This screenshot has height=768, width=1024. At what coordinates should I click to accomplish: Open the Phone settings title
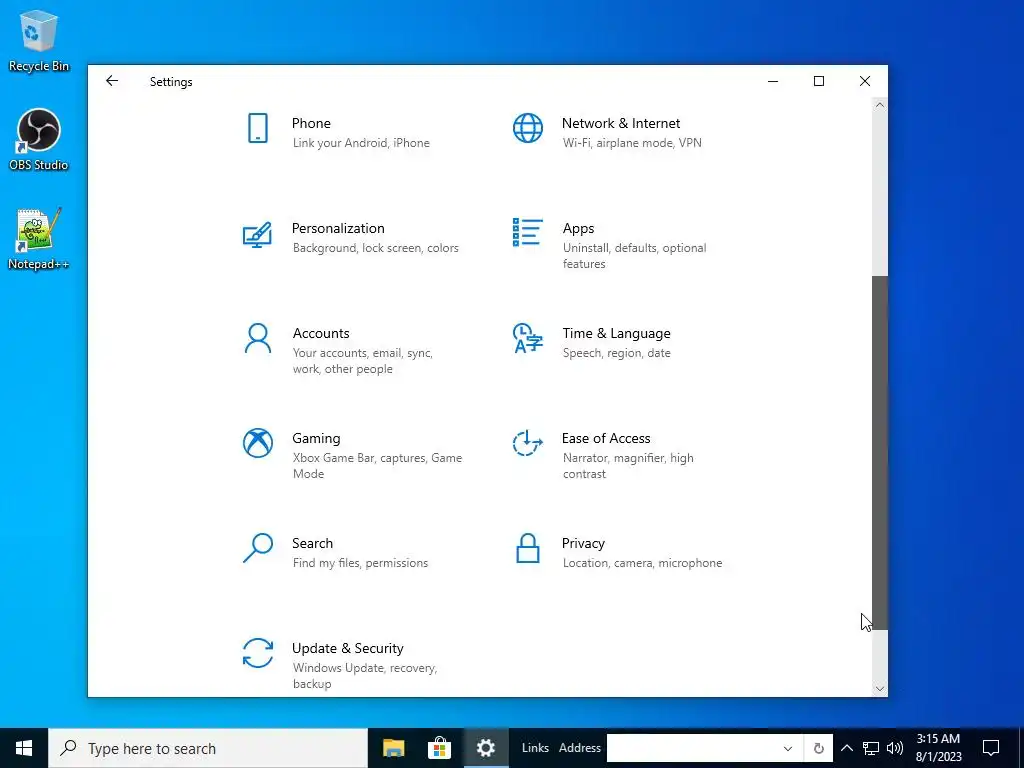(311, 123)
